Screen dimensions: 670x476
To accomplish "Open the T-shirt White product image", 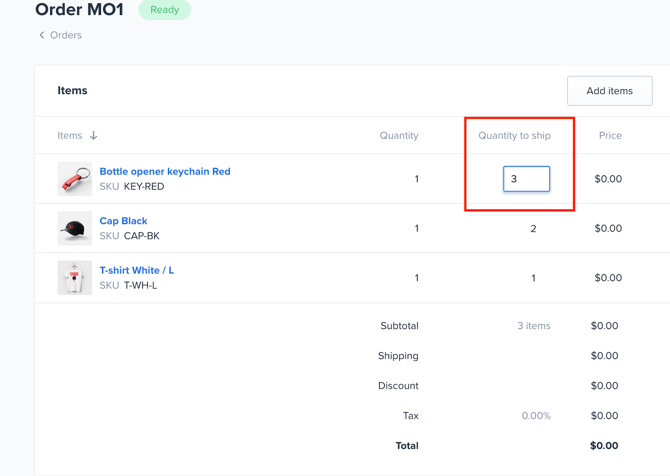I will pos(75,278).
